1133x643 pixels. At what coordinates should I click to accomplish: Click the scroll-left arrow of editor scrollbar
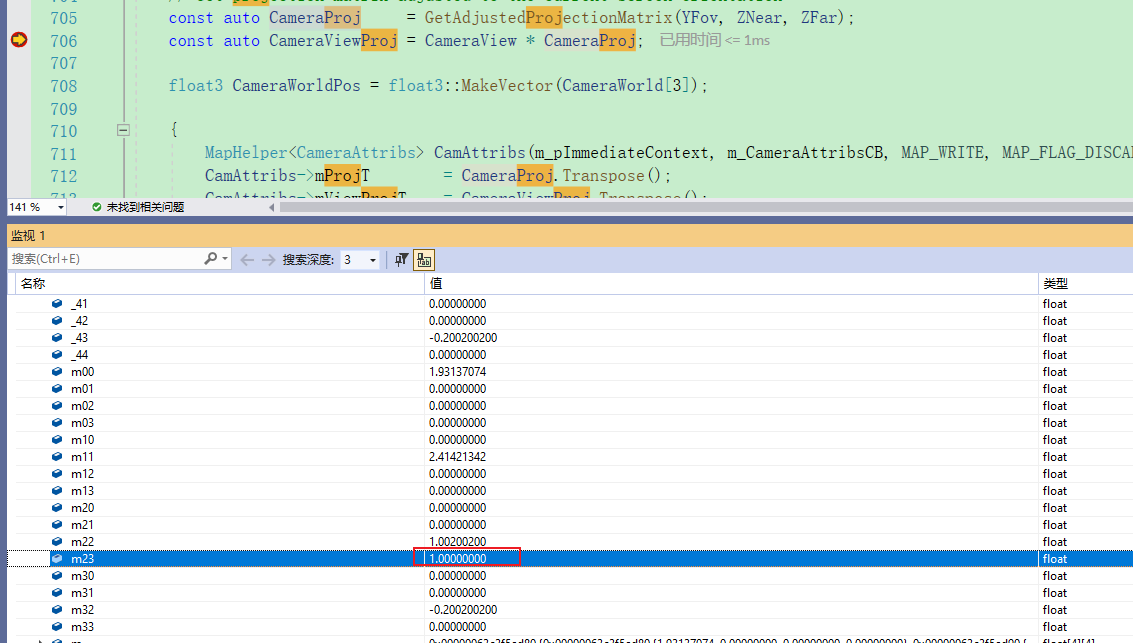pyautogui.click(x=272, y=207)
